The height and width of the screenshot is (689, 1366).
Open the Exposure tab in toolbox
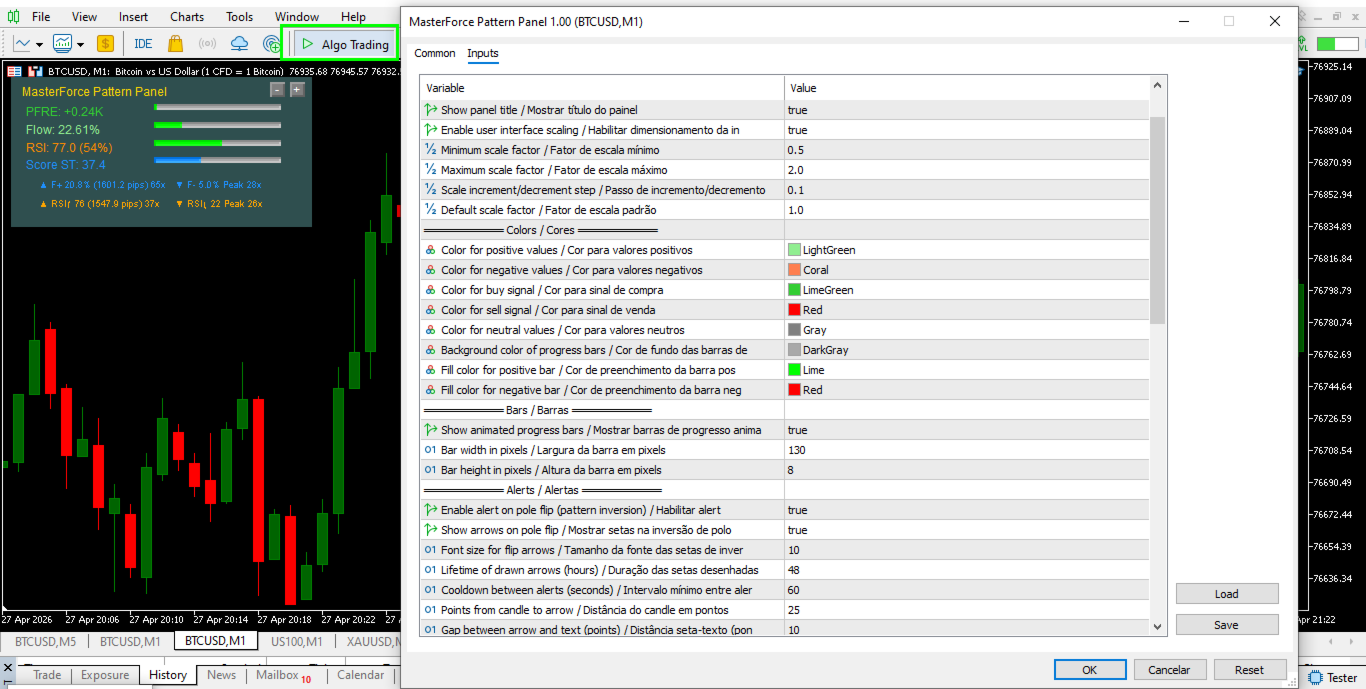pyautogui.click(x=105, y=675)
